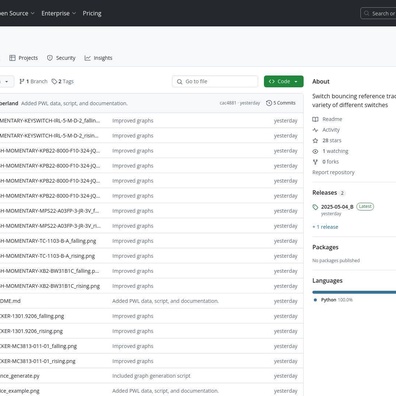
Task: Click the star icon next to 28 stars
Action: [315, 140]
